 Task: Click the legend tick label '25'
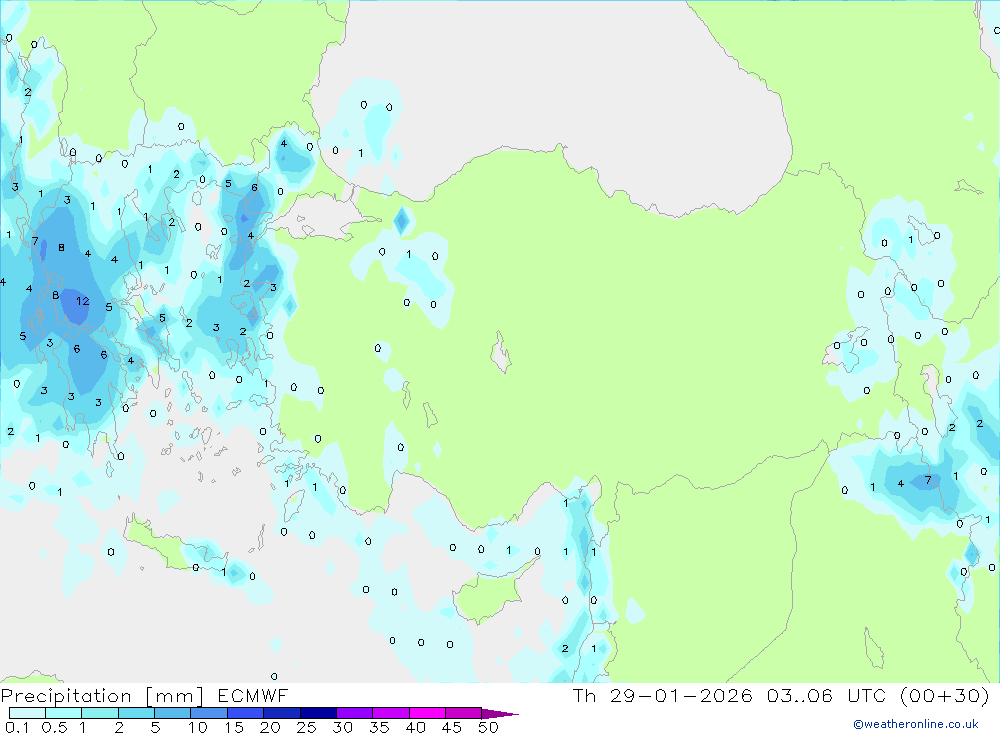click(306, 727)
